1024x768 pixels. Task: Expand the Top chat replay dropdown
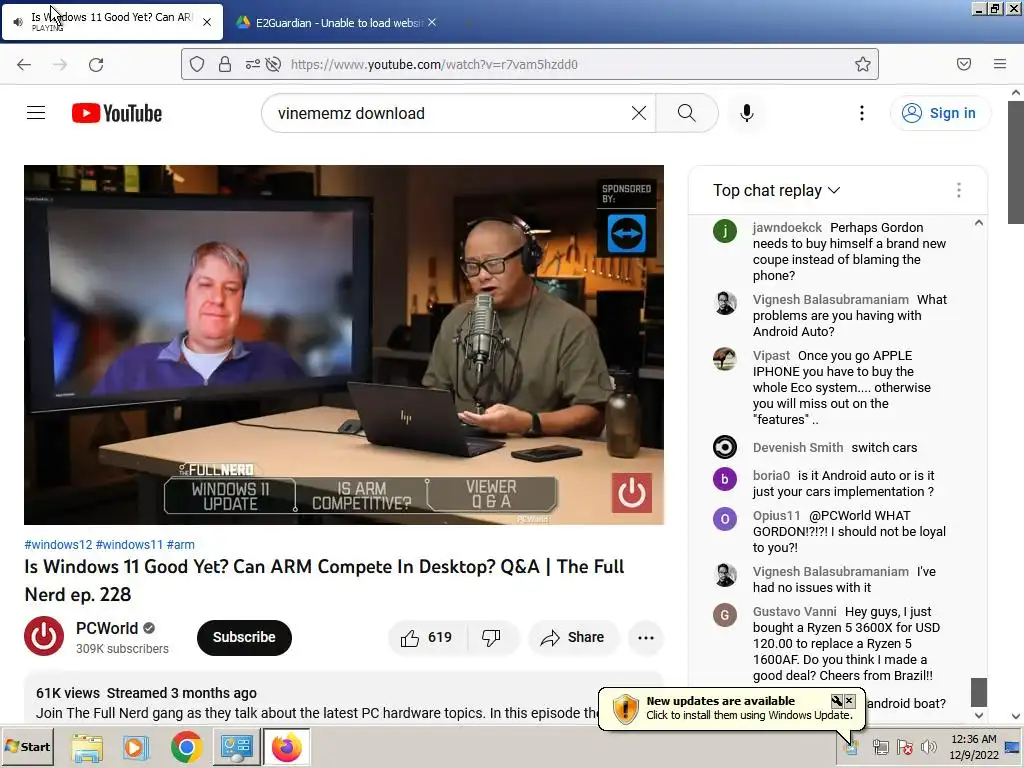[x=776, y=190]
